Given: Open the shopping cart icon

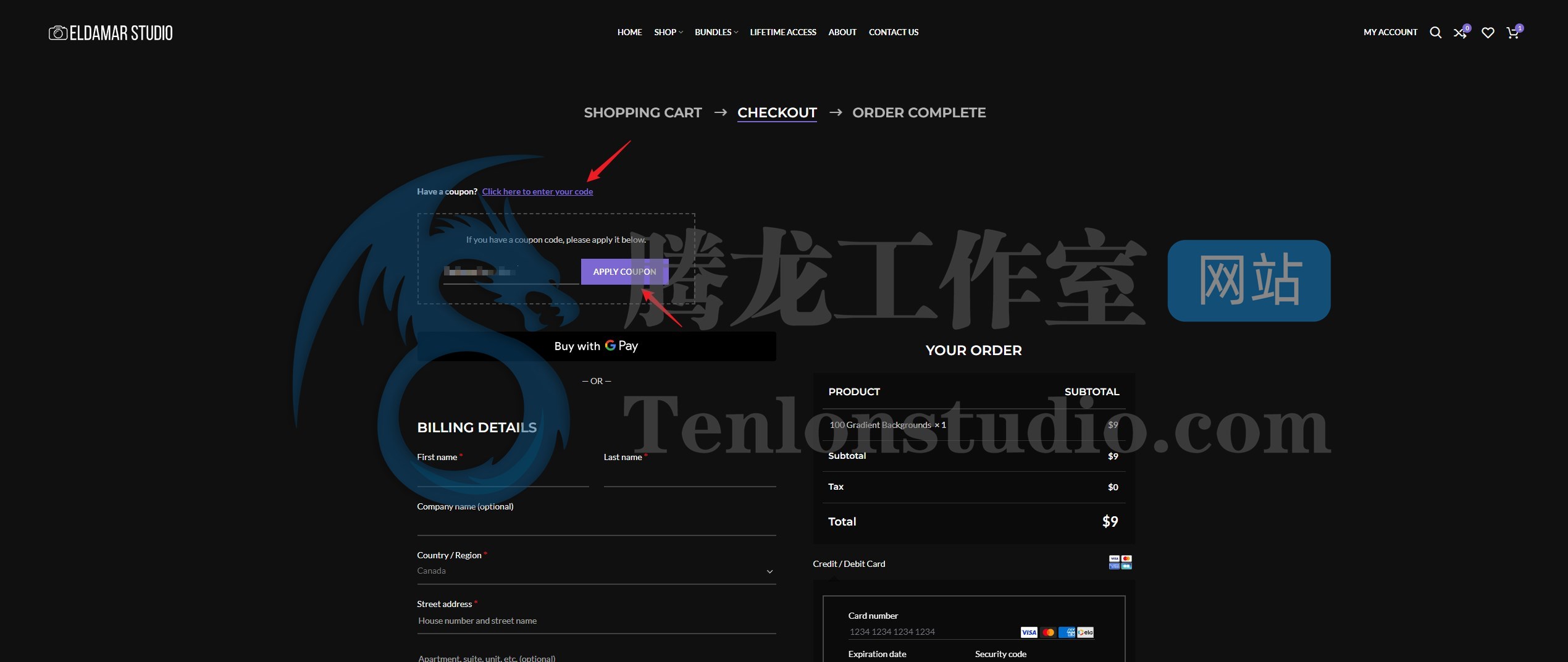Looking at the screenshot, I should coord(1514,33).
